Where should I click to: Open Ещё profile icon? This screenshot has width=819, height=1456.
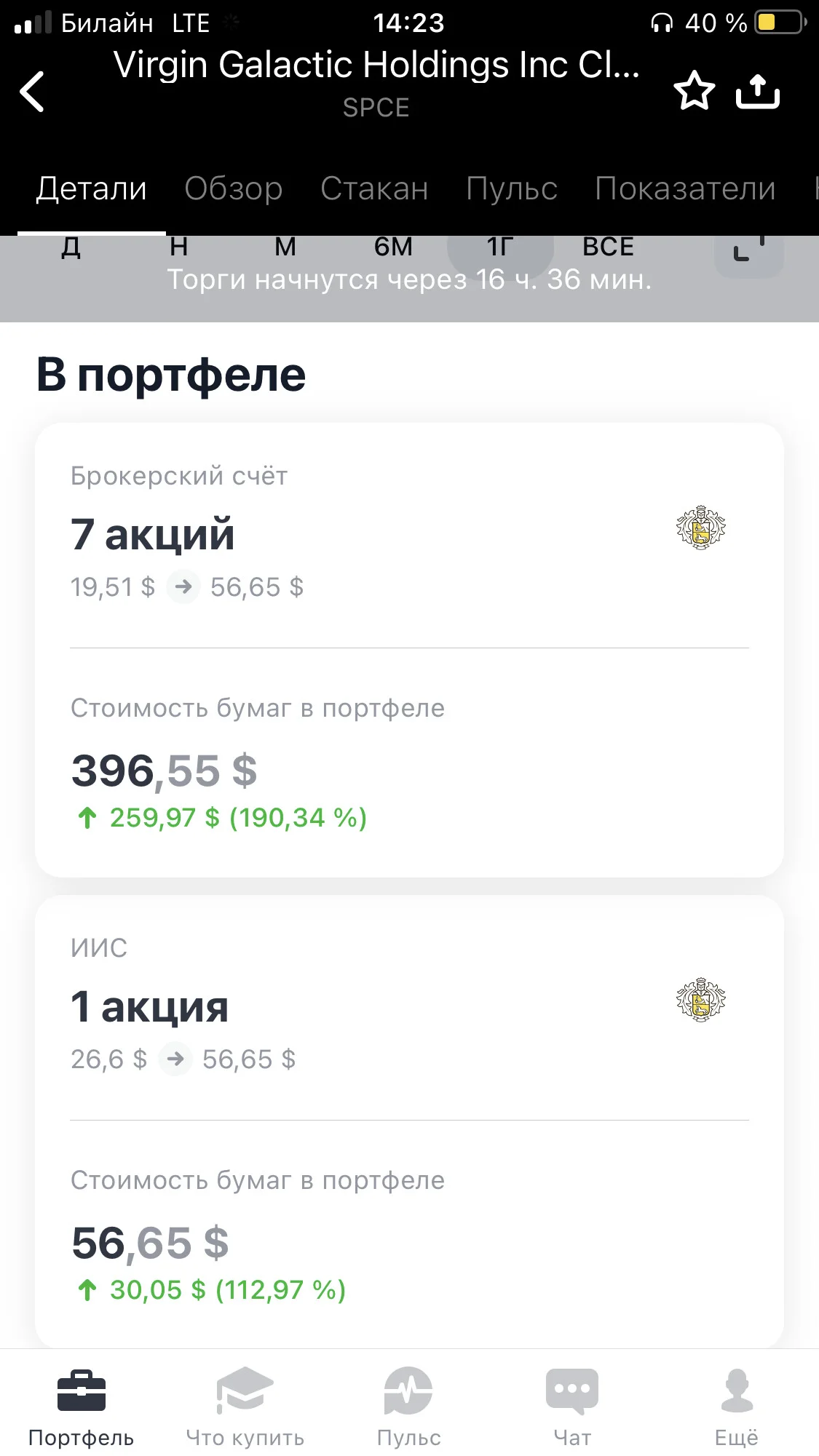point(737,1391)
